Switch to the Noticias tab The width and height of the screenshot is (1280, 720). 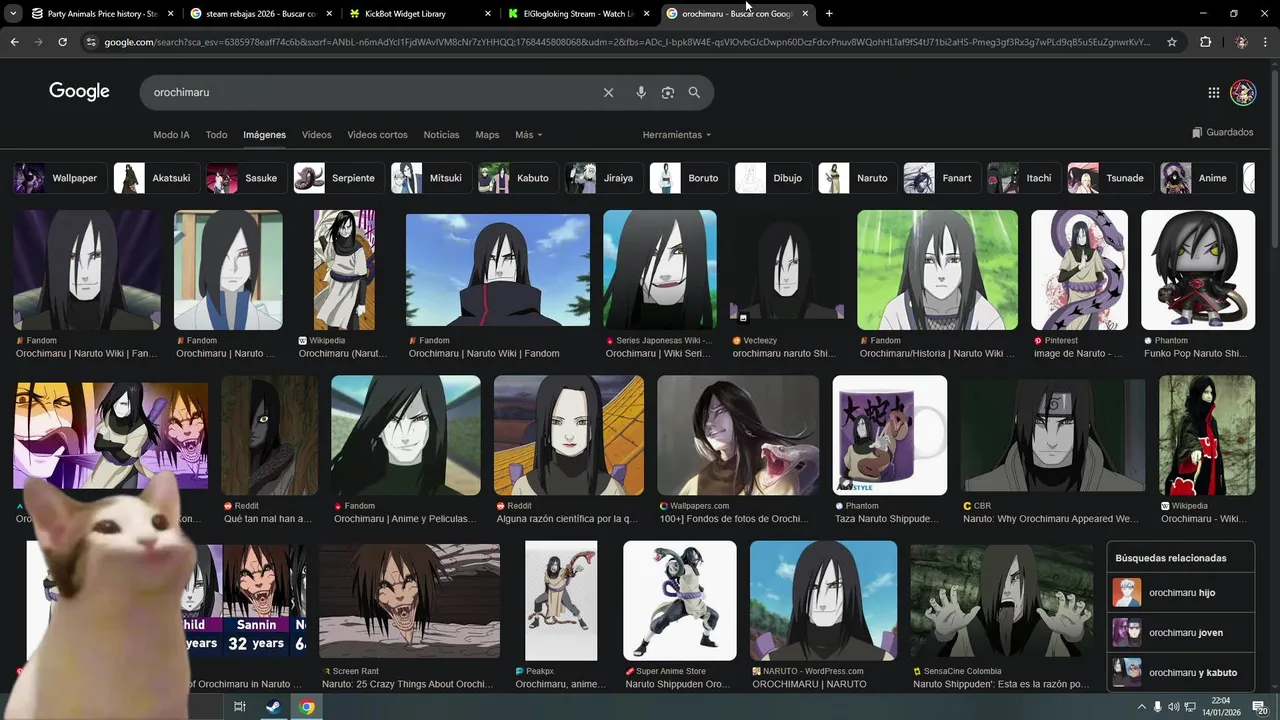[x=441, y=135]
